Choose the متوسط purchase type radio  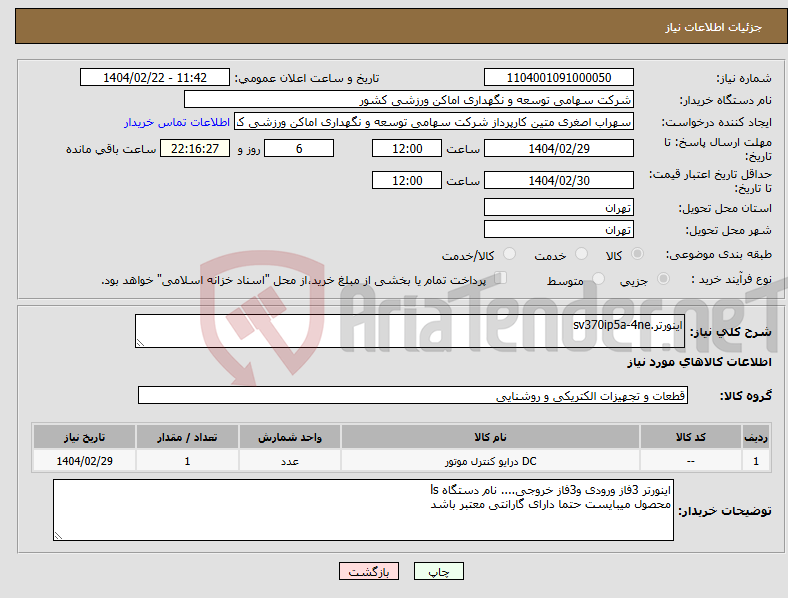point(598,278)
